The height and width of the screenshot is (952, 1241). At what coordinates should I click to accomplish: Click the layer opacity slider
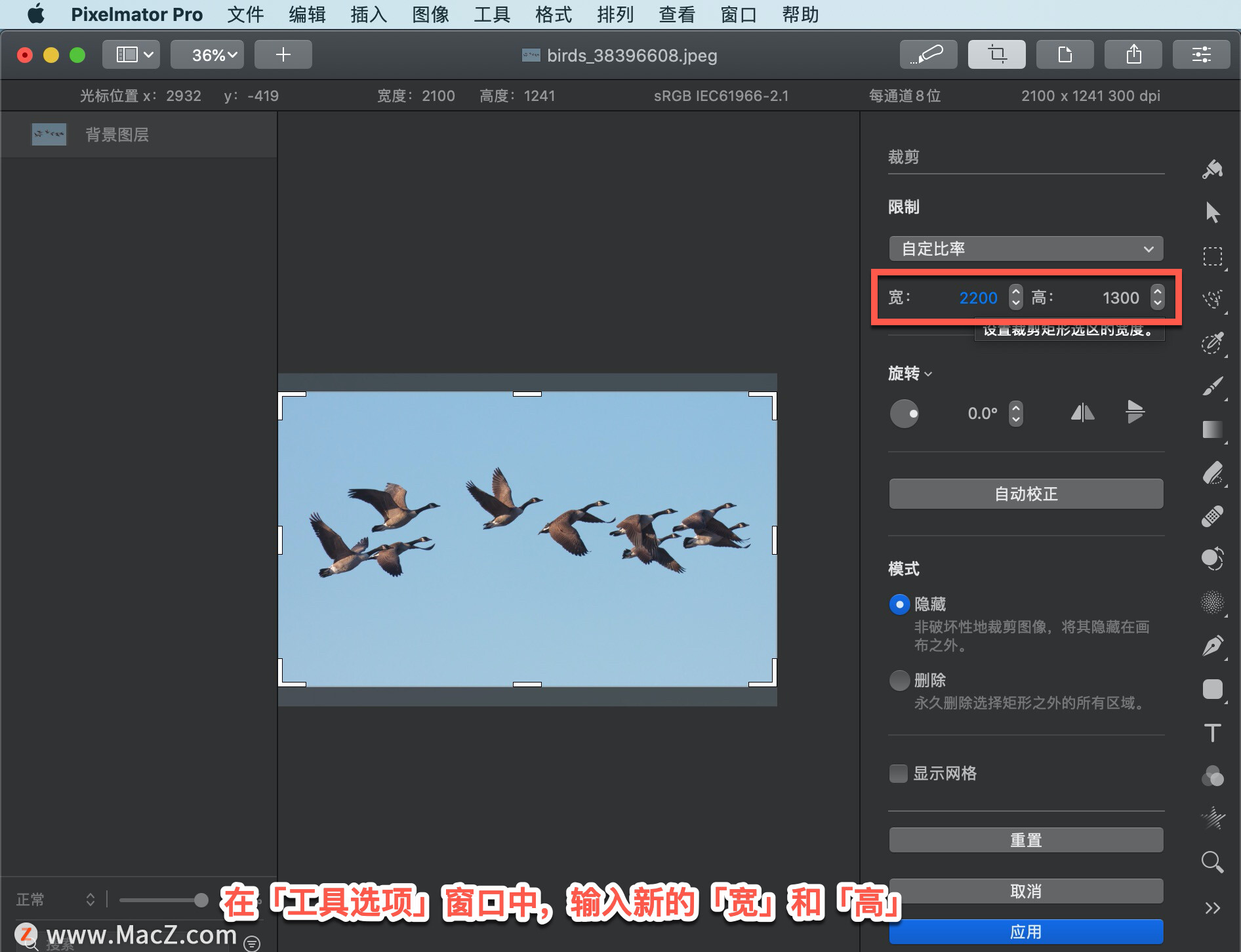click(163, 900)
